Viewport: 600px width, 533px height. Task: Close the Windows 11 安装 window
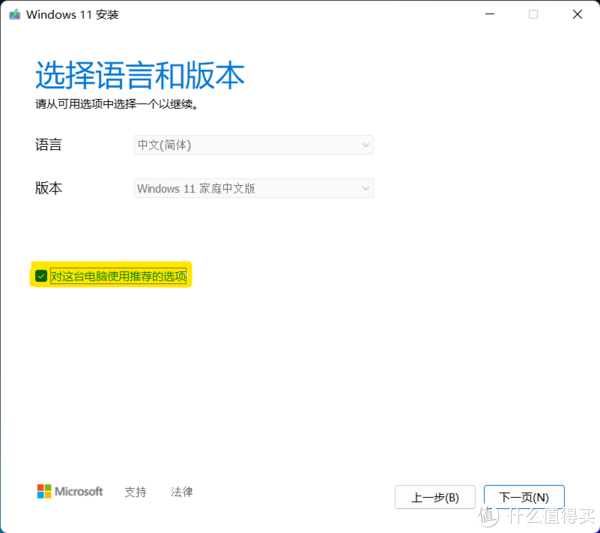pyautogui.click(x=577, y=15)
